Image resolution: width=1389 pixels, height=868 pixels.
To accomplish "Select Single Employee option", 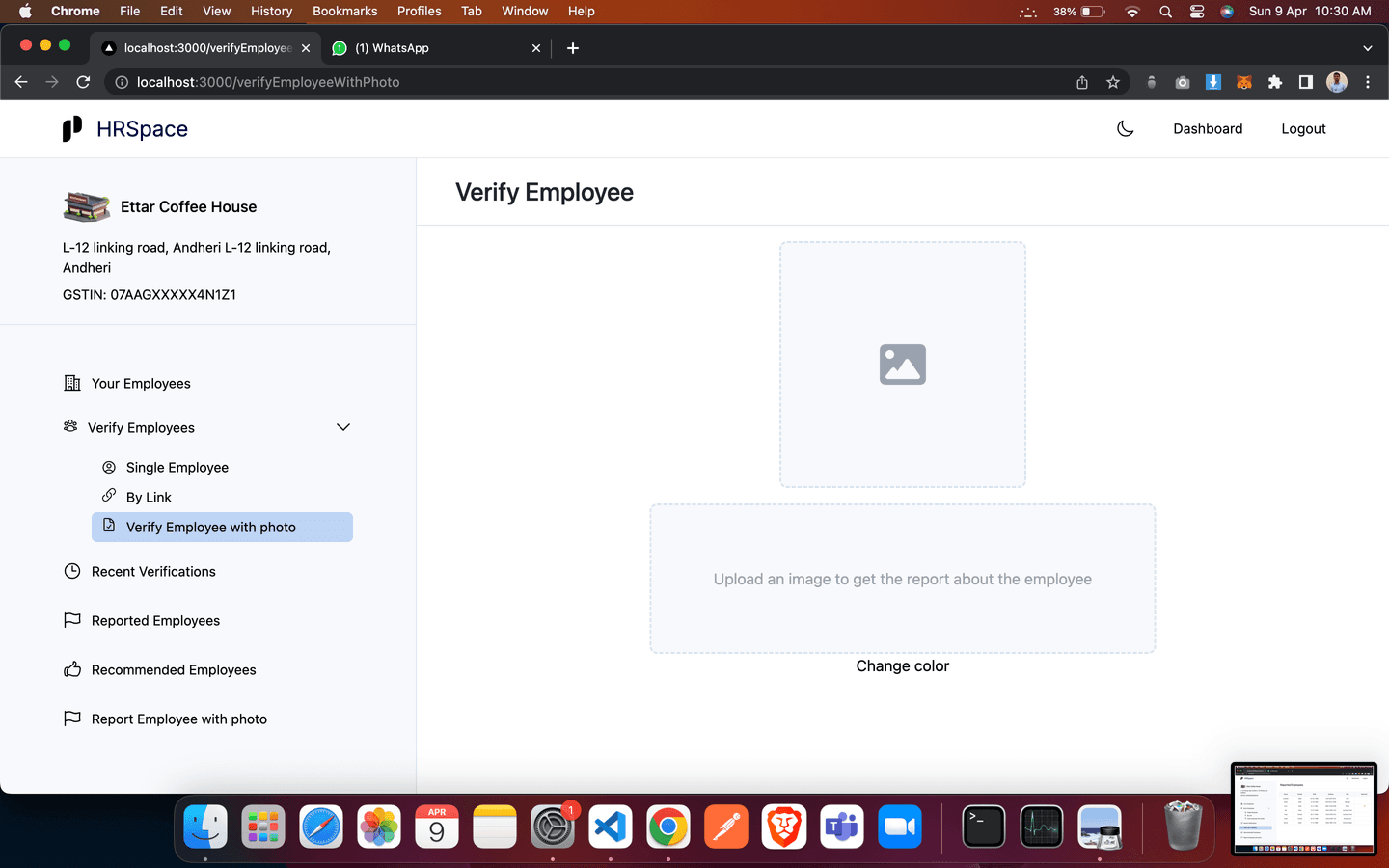I will (x=177, y=467).
